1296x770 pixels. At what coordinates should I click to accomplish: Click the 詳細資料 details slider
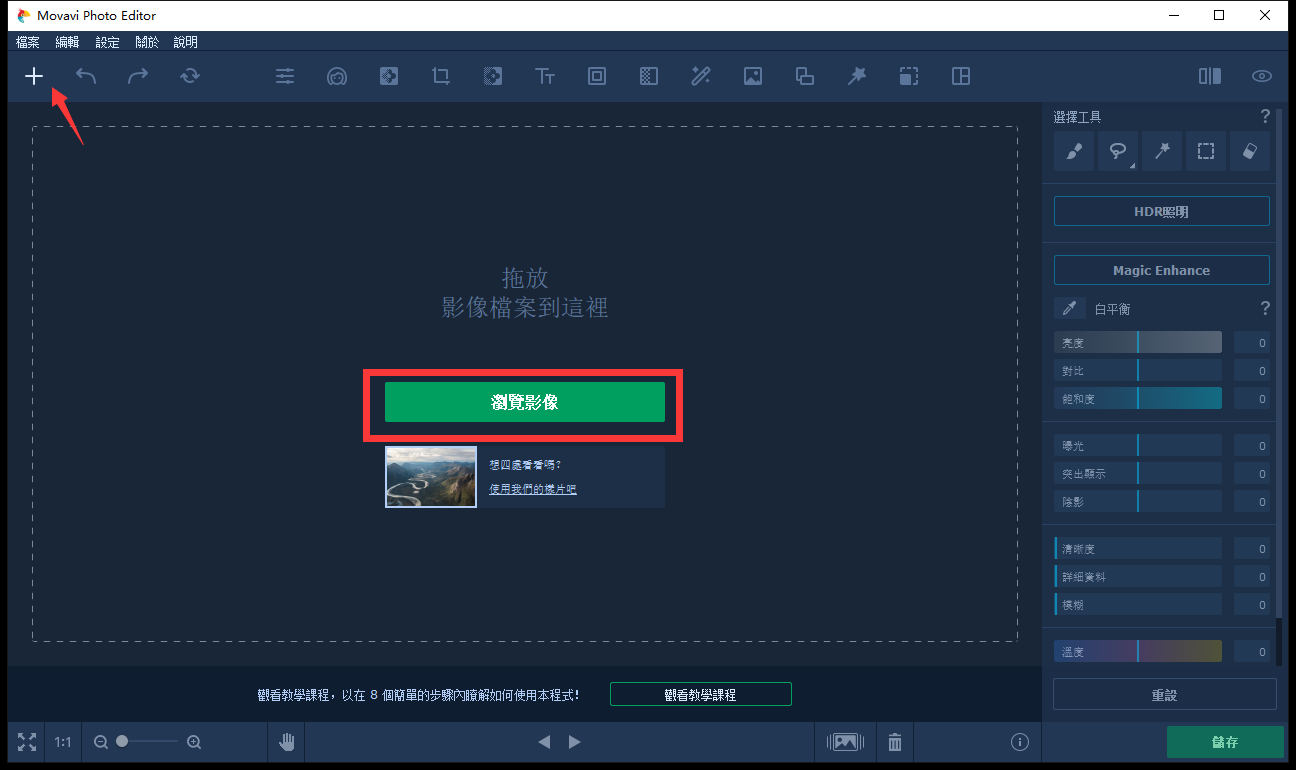(x=1138, y=577)
